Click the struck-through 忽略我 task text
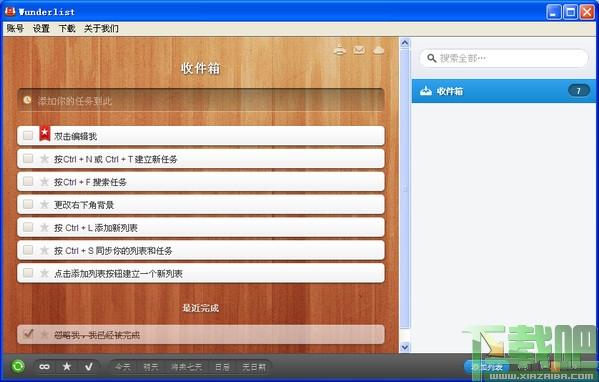Image resolution: width=599 pixels, height=382 pixels. pos(97,335)
